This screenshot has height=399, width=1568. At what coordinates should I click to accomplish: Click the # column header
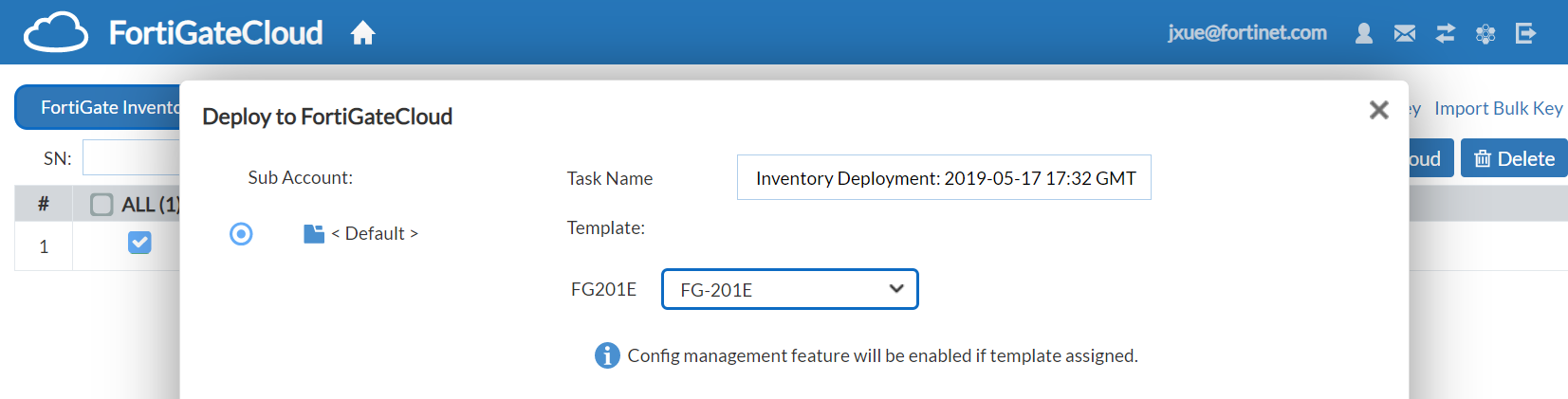44,204
